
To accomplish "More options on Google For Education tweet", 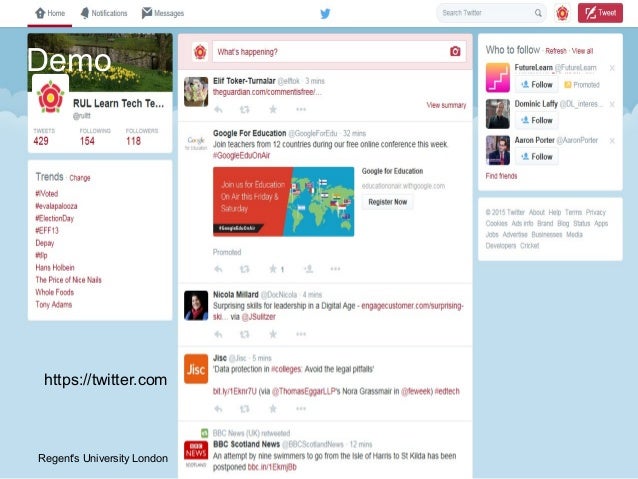I will (335, 269).
